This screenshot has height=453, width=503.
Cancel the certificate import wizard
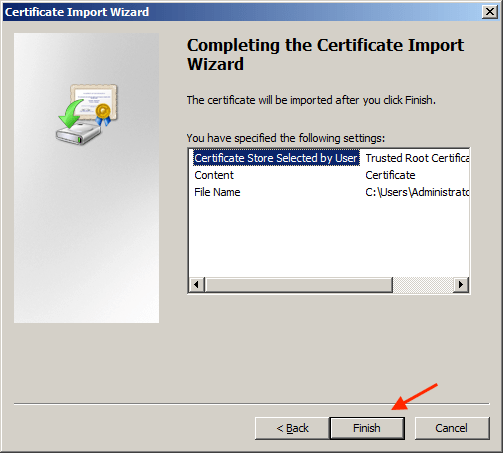click(452, 428)
